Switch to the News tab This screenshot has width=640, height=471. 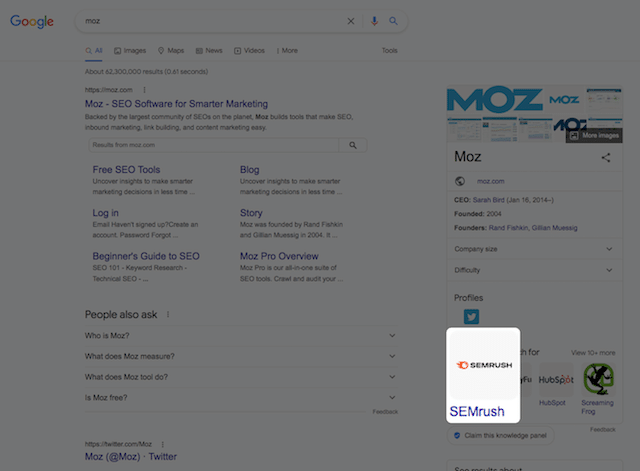coord(209,50)
